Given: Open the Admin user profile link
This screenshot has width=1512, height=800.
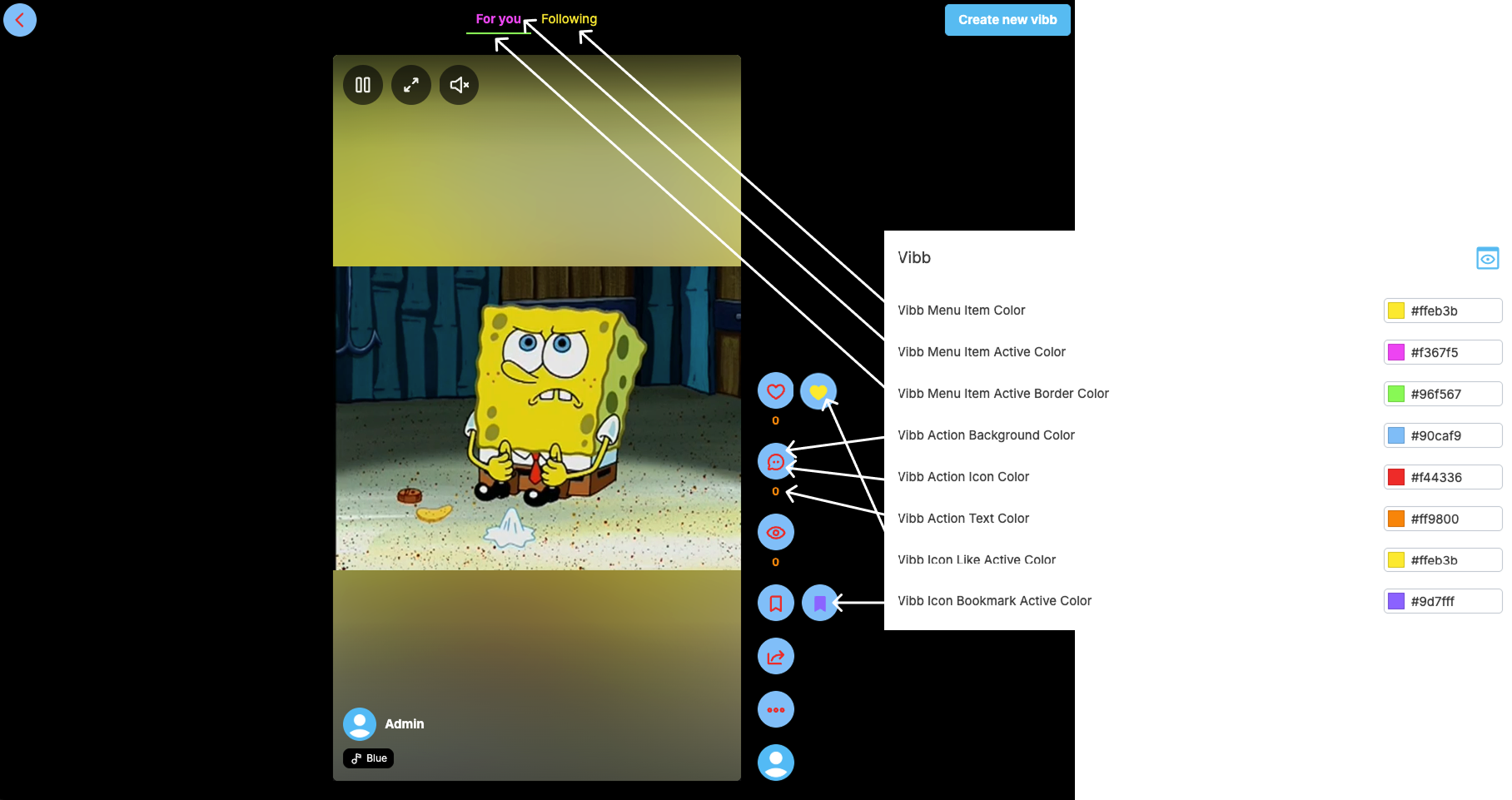Looking at the screenshot, I should pos(404,724).
